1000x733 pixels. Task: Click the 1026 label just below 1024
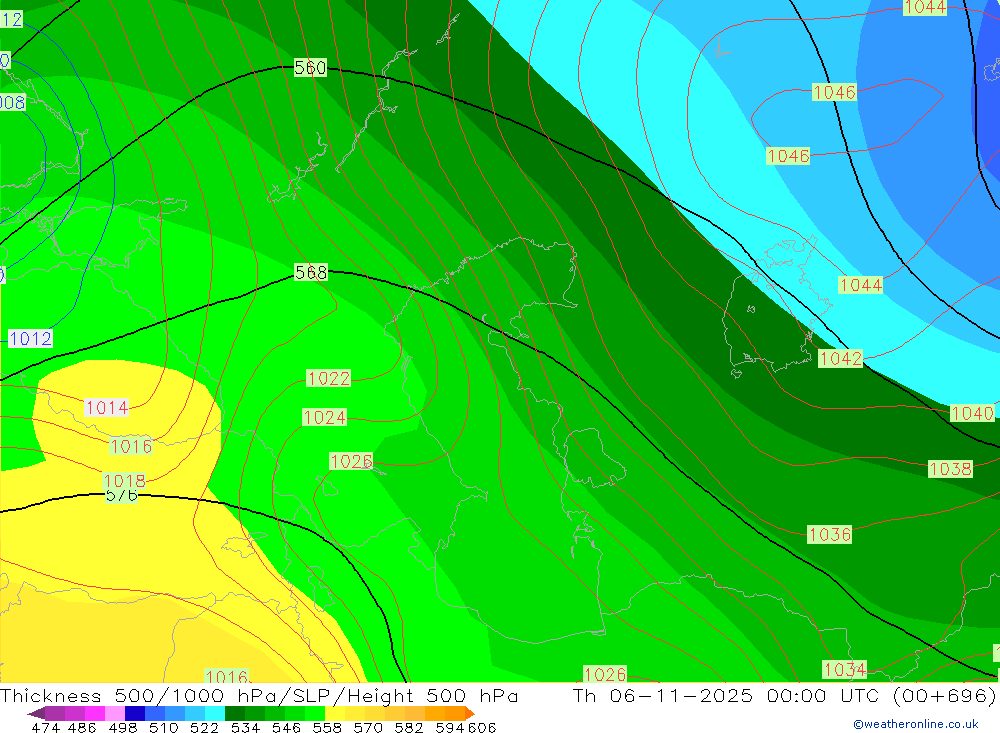click(x=351, y=461)
